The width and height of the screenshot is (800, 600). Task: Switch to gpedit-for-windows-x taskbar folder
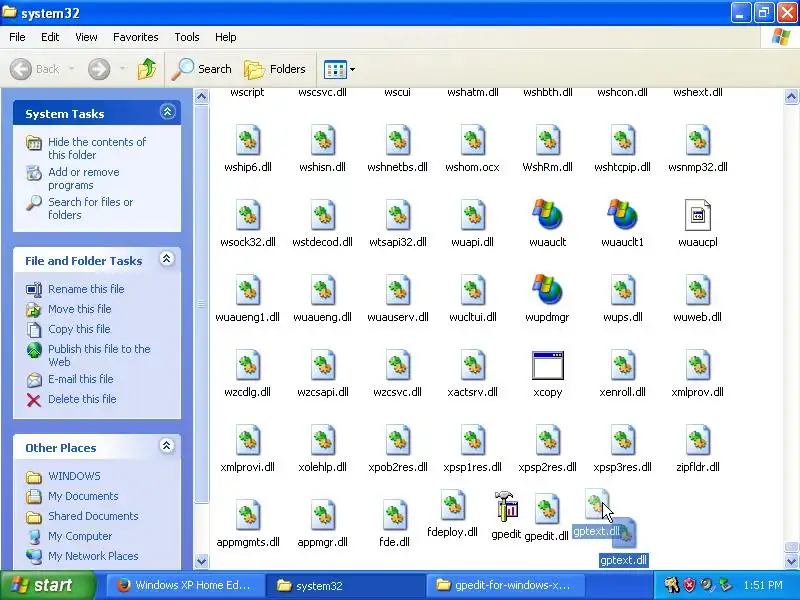504,585
